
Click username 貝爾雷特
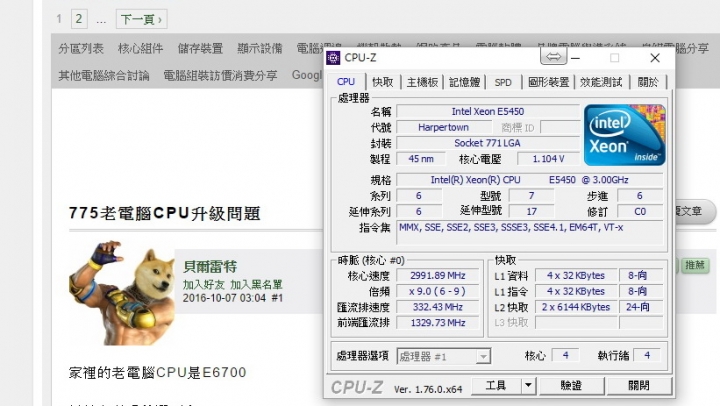point(210,266)
